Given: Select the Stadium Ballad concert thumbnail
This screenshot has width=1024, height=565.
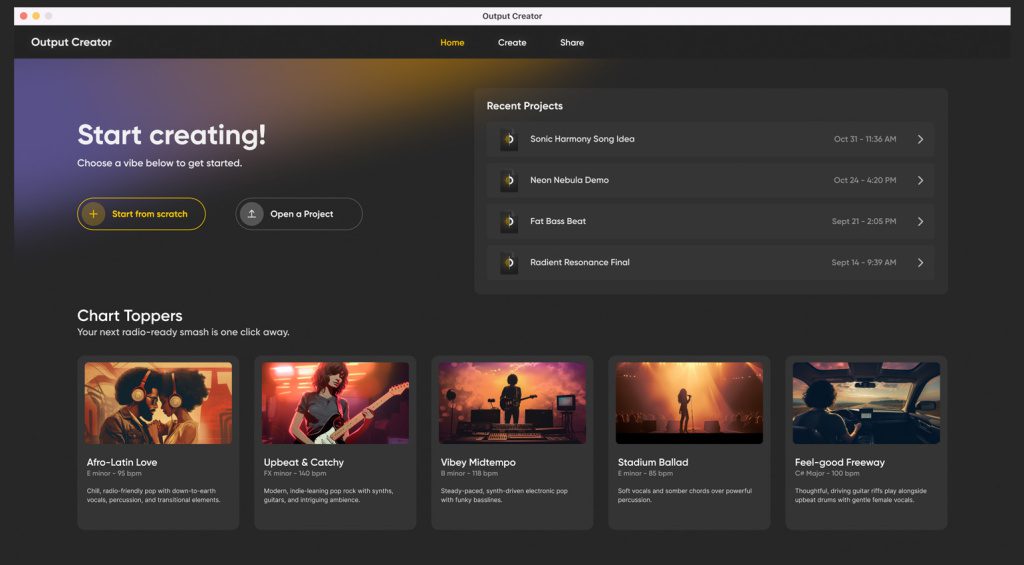Looking at the screenshot, I should (x=689, y=402).
